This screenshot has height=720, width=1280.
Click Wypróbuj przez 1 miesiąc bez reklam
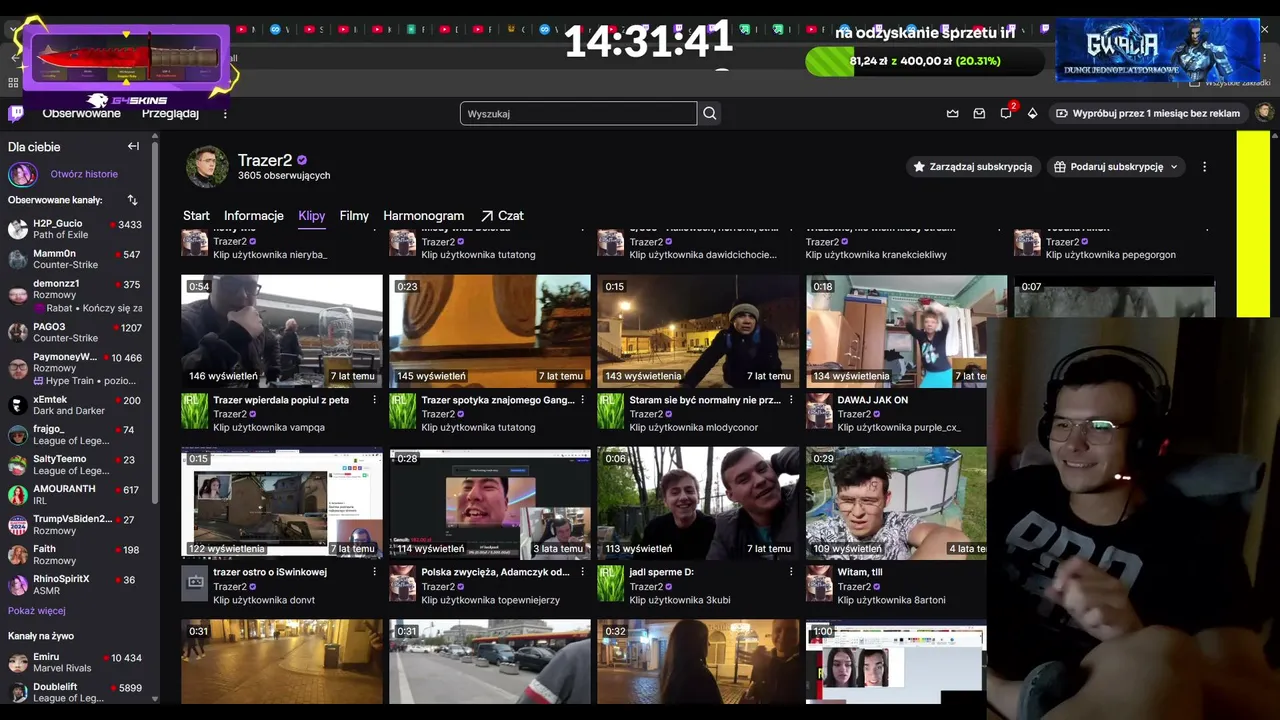[1148, 113]
